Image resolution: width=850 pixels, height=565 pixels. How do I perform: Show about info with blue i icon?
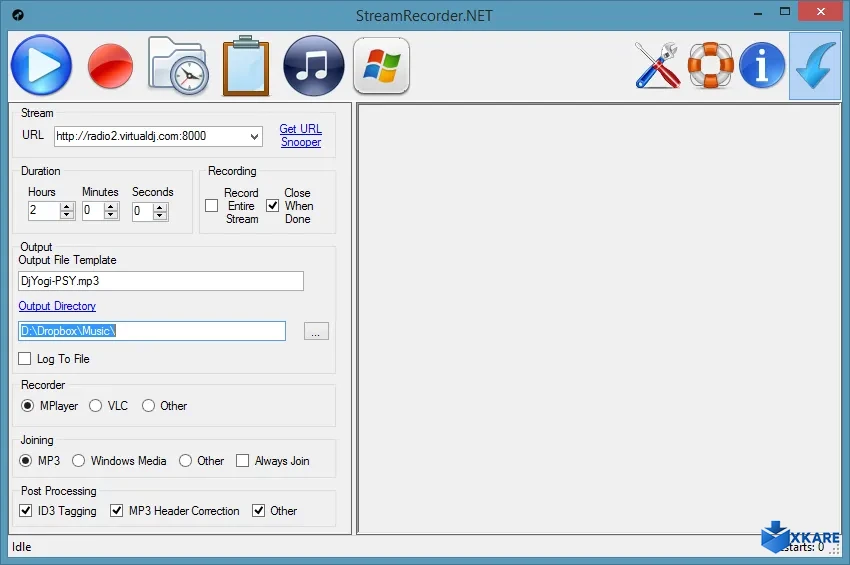click(762, 66)
